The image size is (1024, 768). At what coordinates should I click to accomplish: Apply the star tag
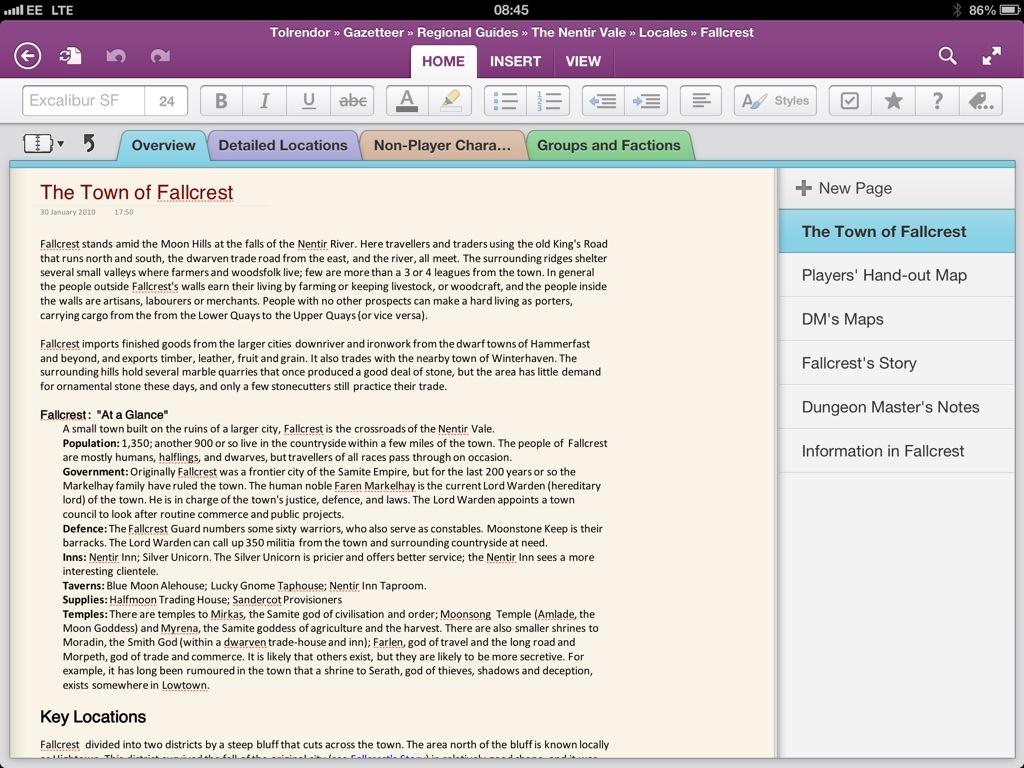point(893,101)
